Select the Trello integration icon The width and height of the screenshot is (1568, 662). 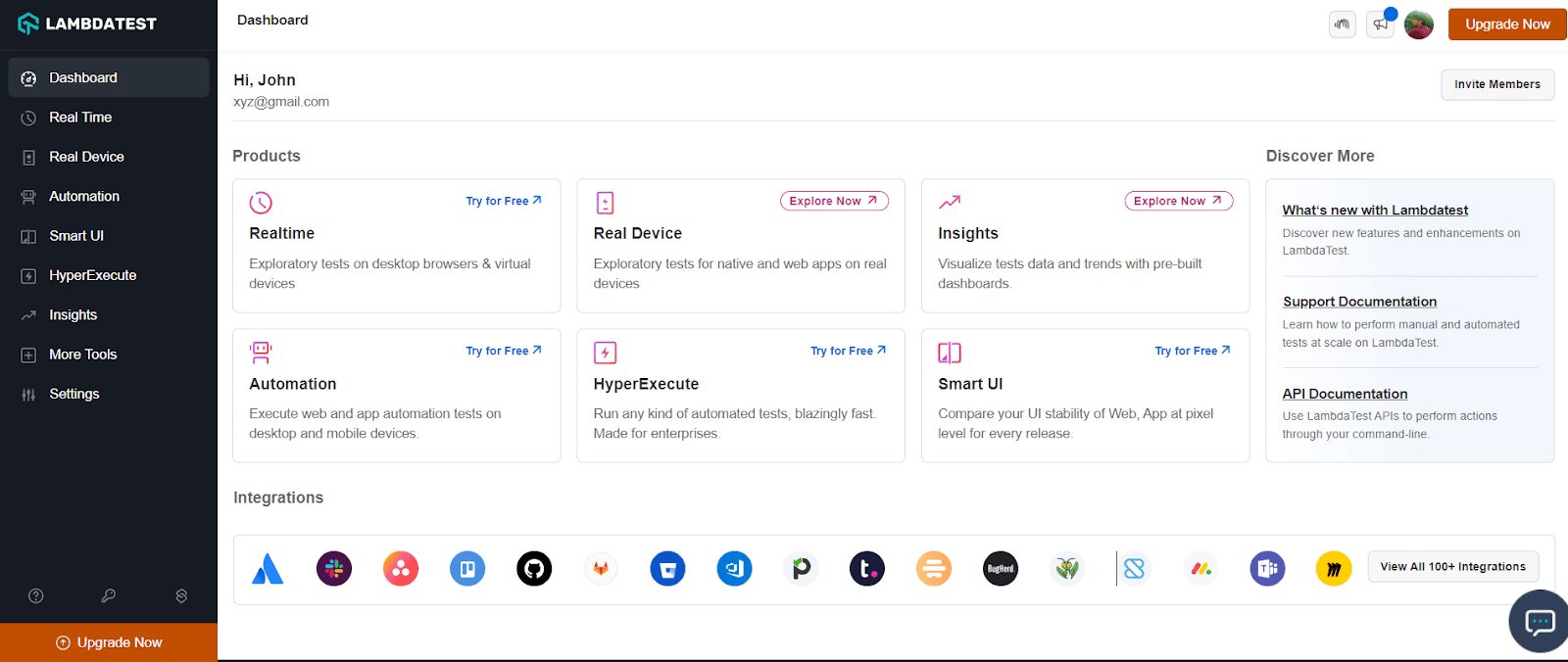pos(467,568)
